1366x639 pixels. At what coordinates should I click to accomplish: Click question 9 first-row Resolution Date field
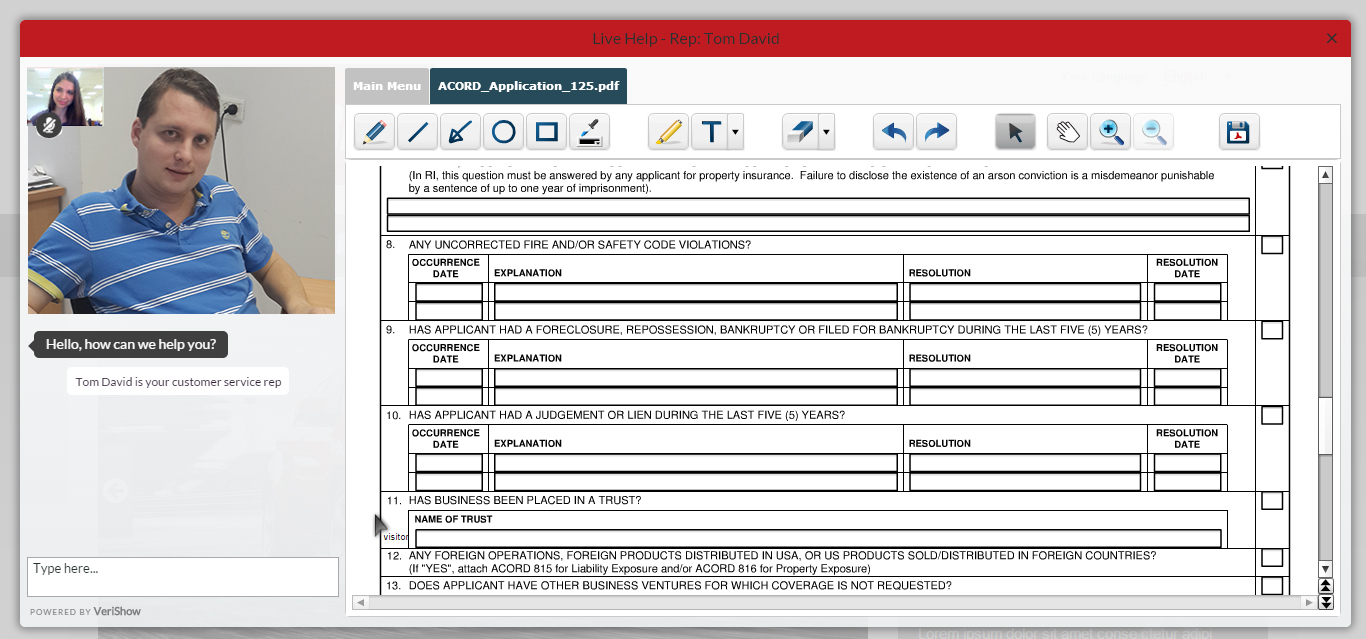[1187, 378]
